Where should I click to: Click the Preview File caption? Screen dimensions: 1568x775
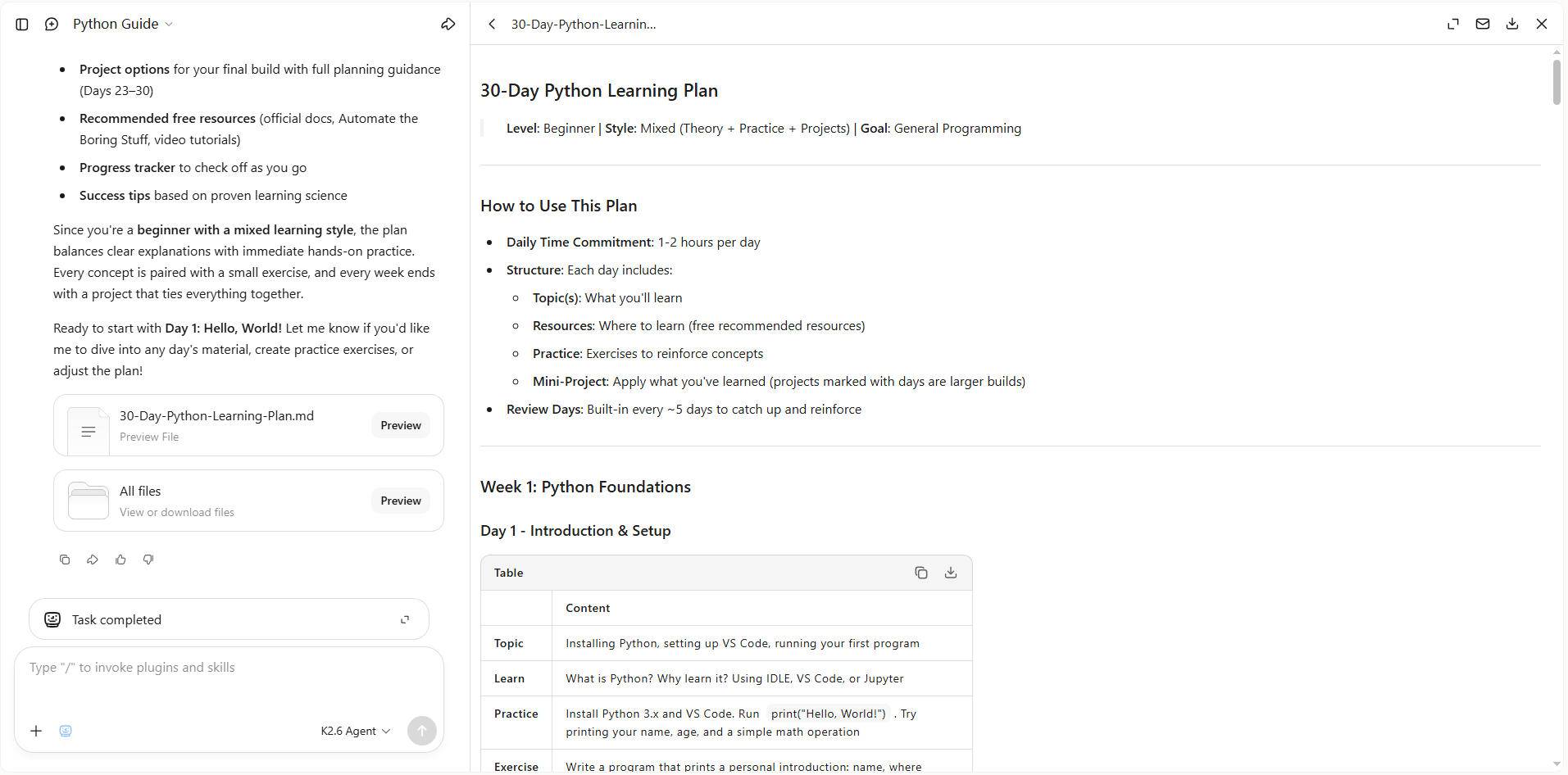149,437
